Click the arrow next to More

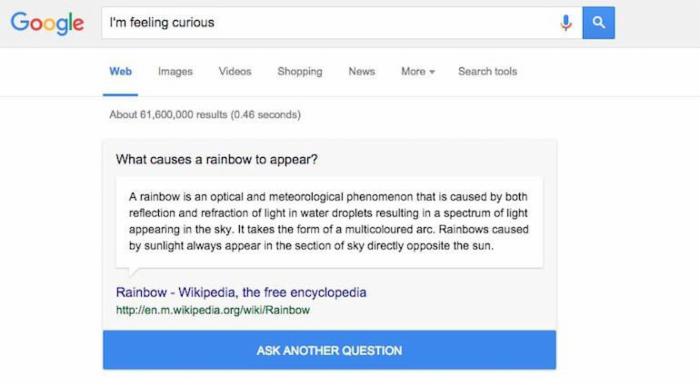coord(432,72)
